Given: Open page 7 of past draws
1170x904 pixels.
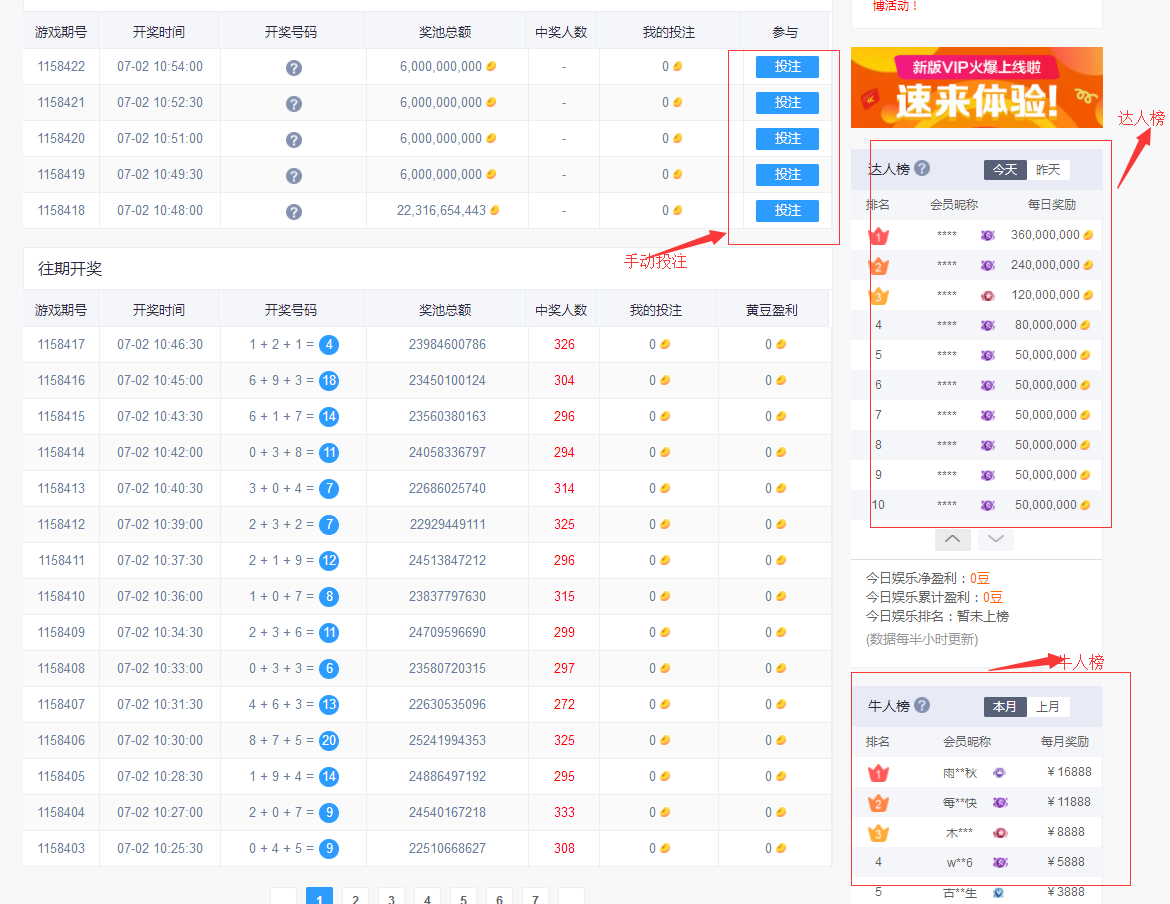Looking at the screenshot, I should click(535, 898).
